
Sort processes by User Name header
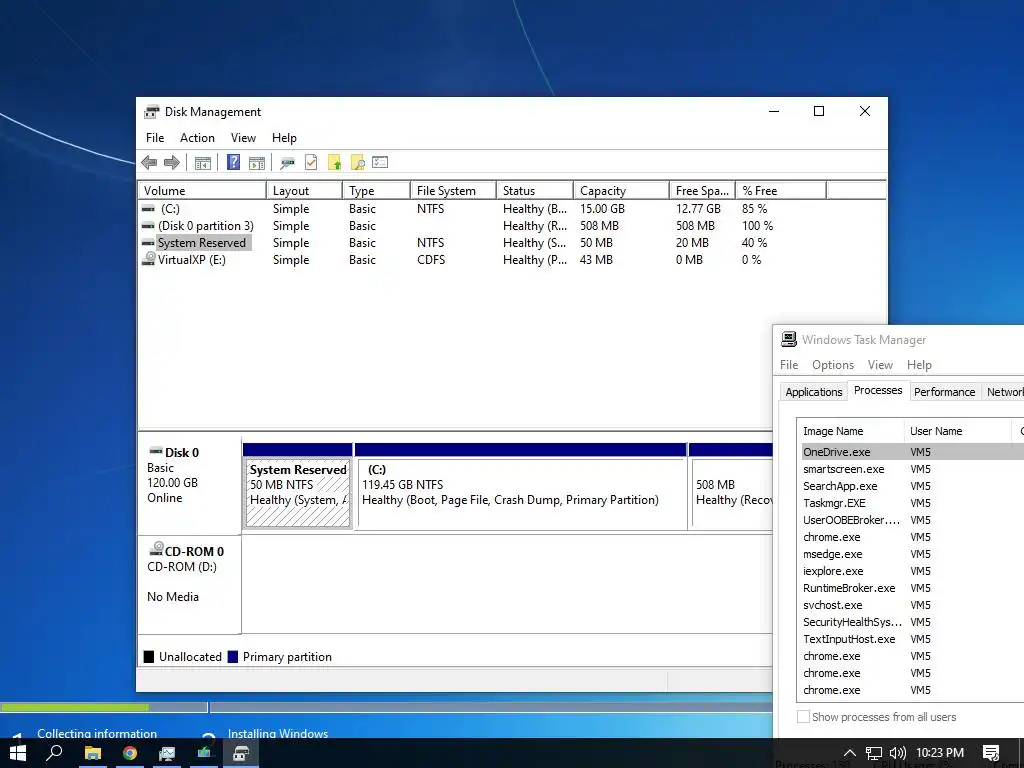(x=958, y=431)
